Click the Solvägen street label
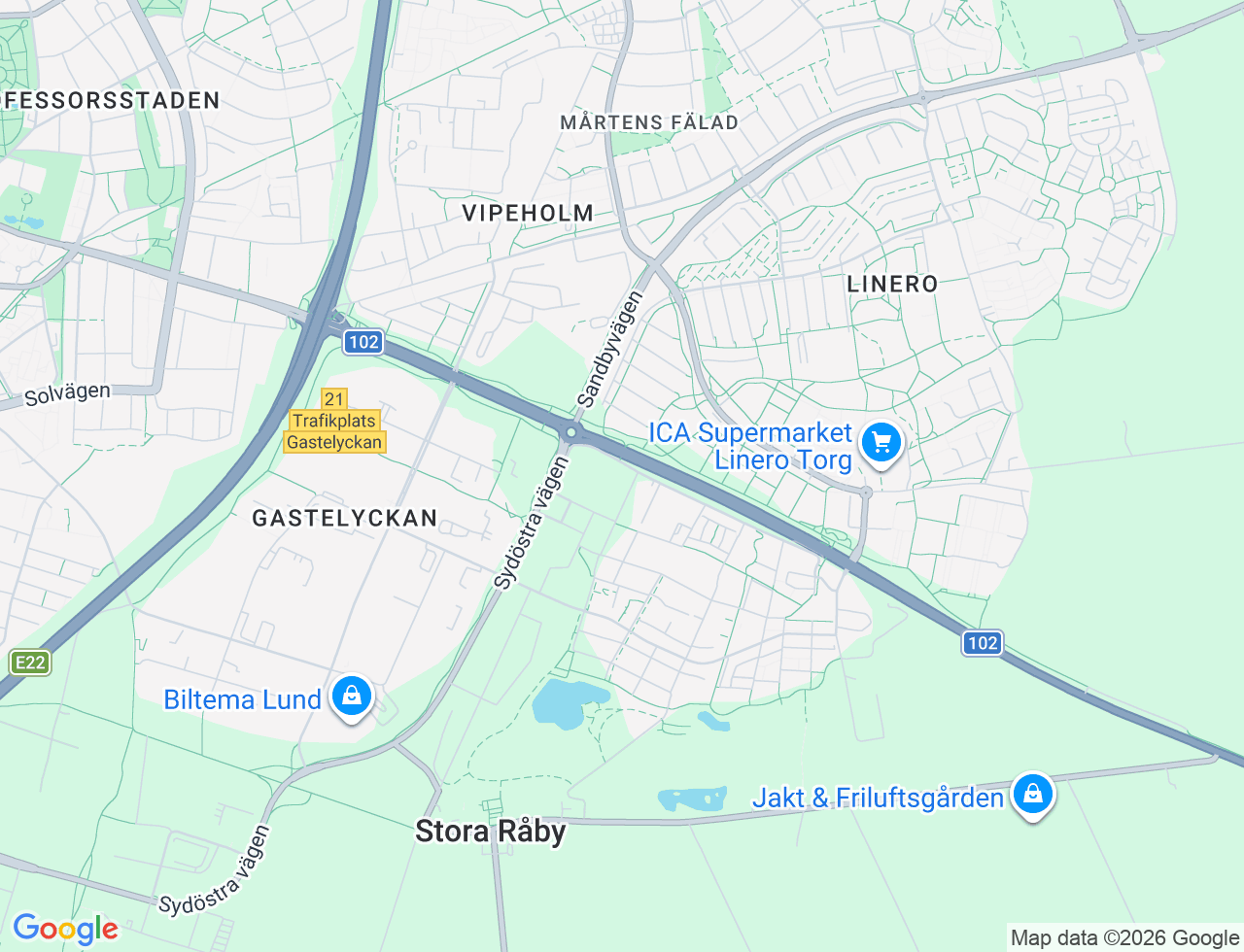The image size is (1244, 952). tap(67, 393)
